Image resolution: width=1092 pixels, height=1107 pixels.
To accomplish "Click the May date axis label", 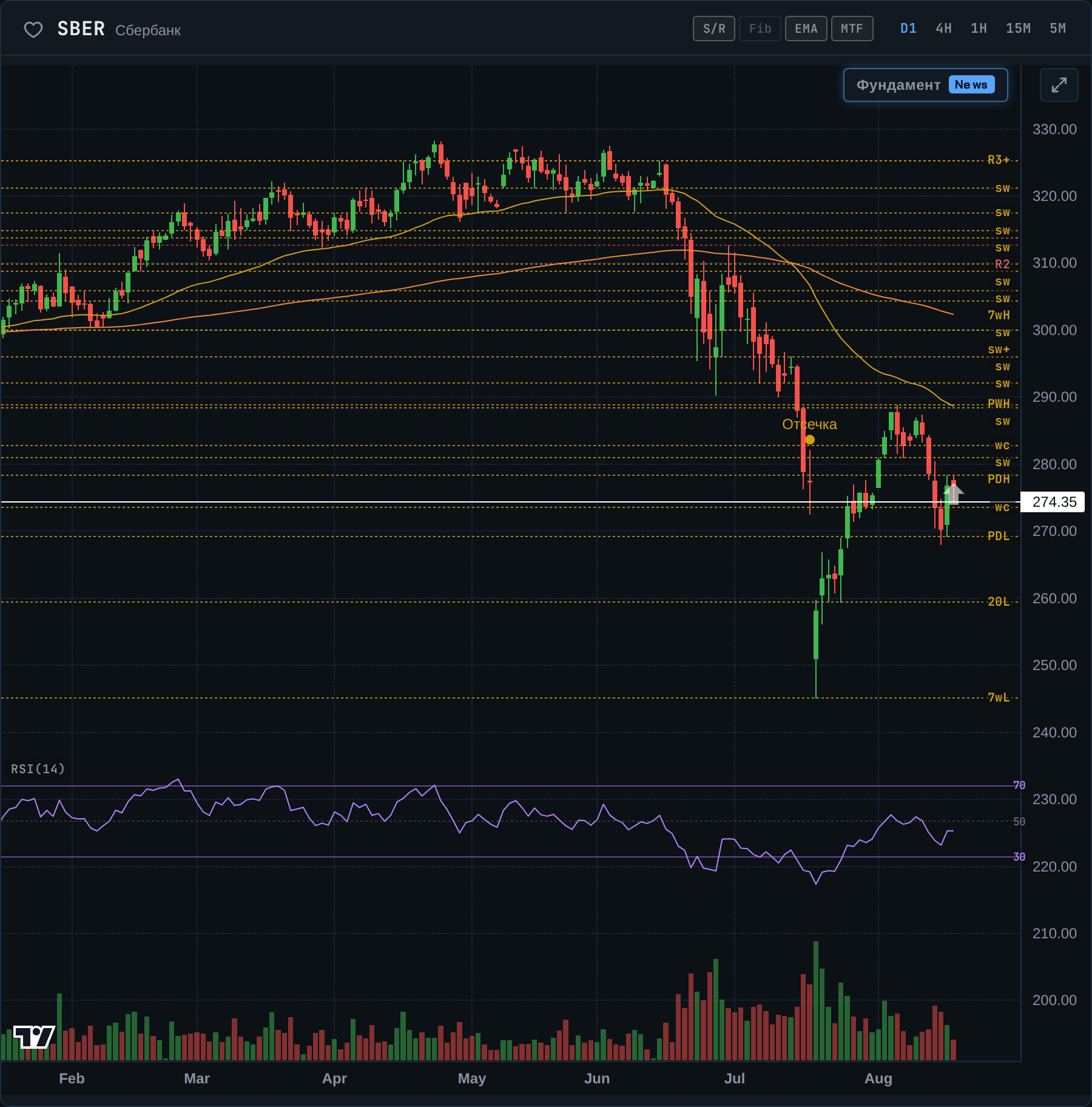I will coord(472,1078).
